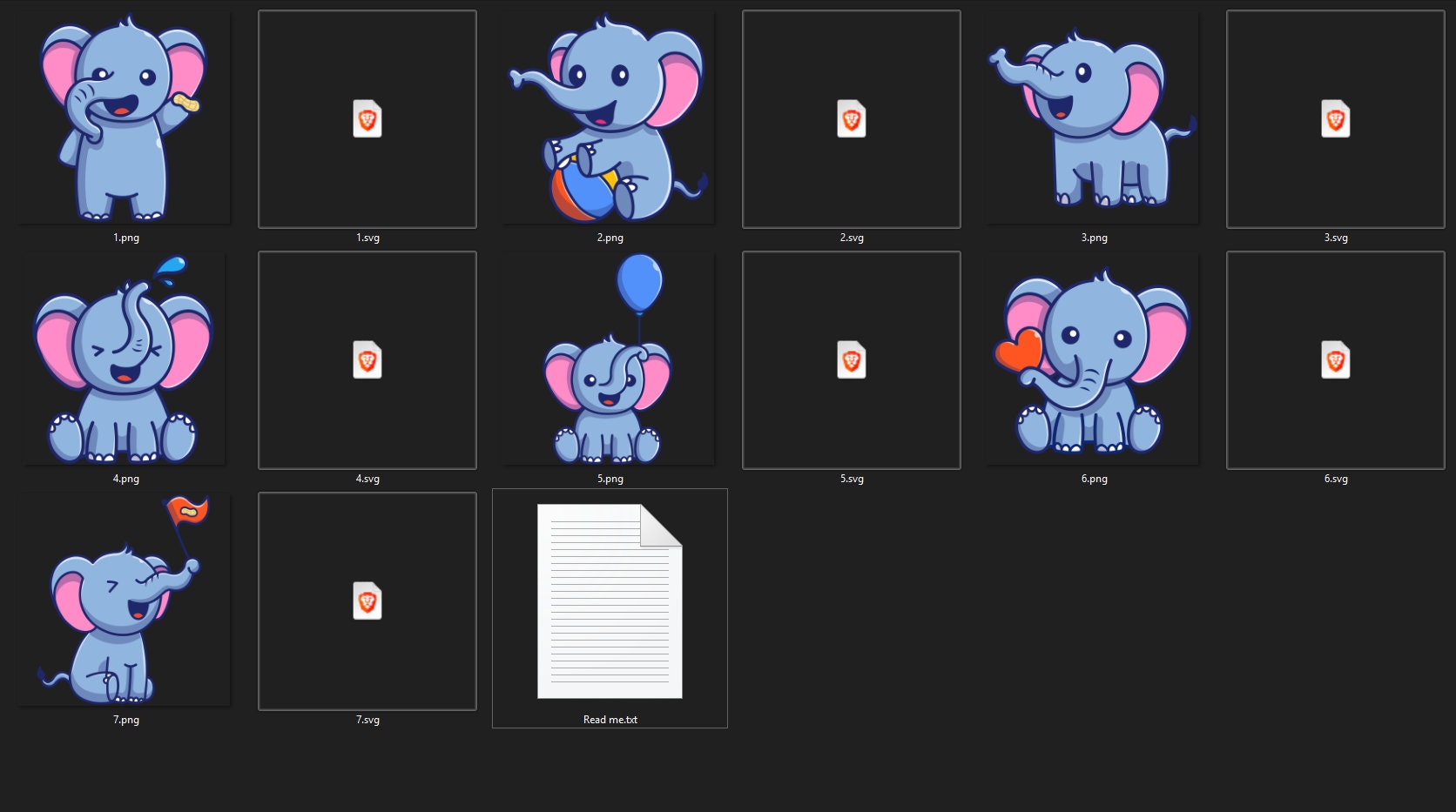Click the 3.svg Brave document icon
The width and height of the screenshot is (1456, 812).
(1335, 119)
